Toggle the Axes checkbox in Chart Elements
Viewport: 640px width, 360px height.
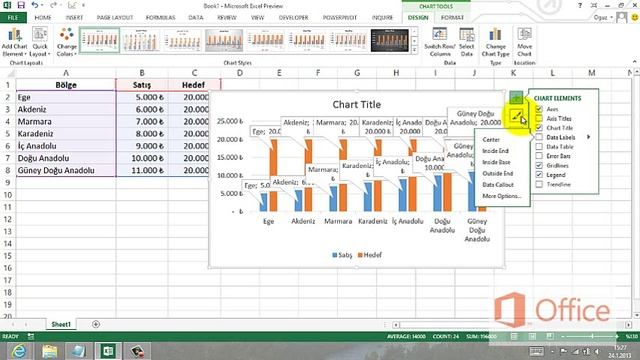(539, 109)
